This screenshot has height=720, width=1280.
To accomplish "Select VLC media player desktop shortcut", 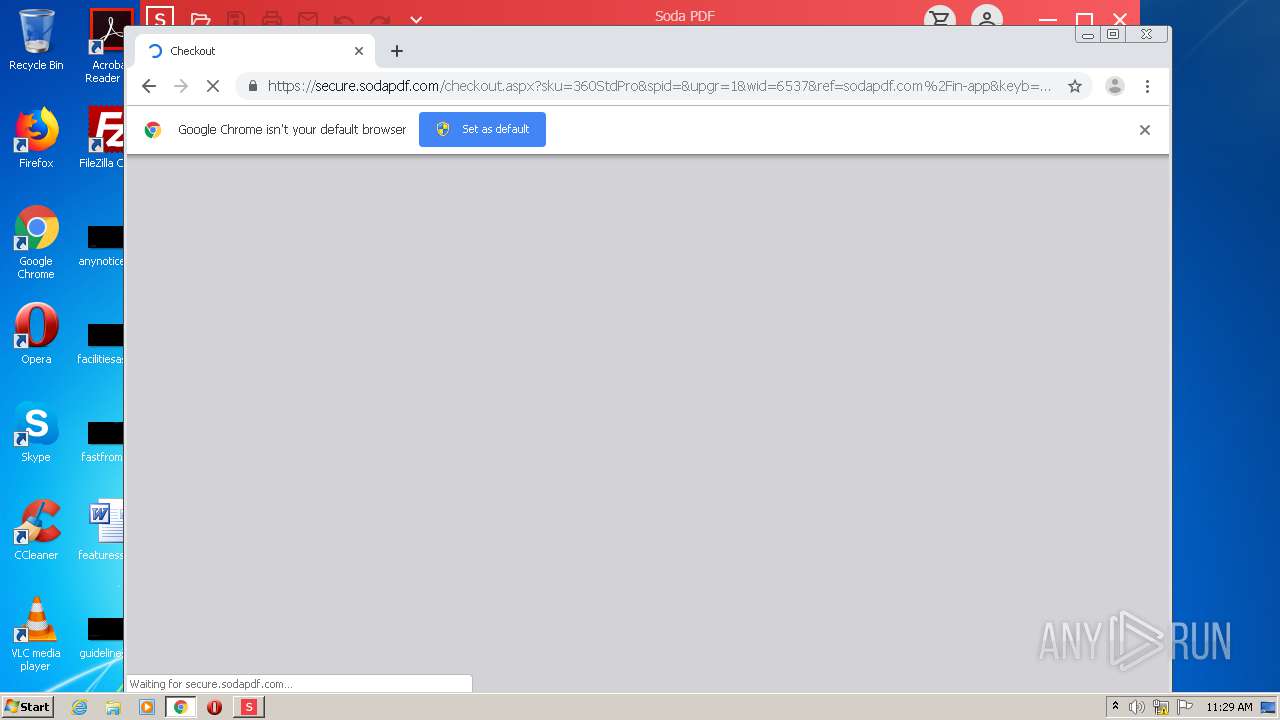I will pyautogui.click(x=36, y=634).
